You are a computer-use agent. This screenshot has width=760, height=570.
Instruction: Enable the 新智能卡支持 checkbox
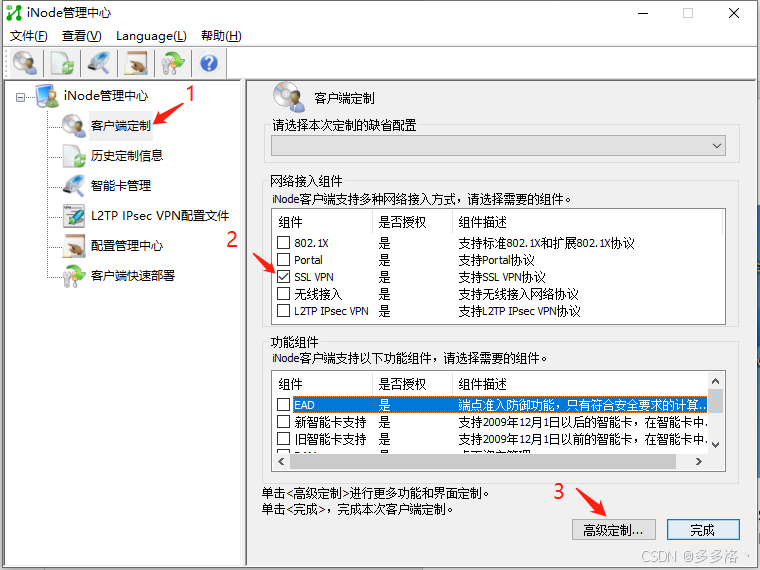click(x=284, y=422)
